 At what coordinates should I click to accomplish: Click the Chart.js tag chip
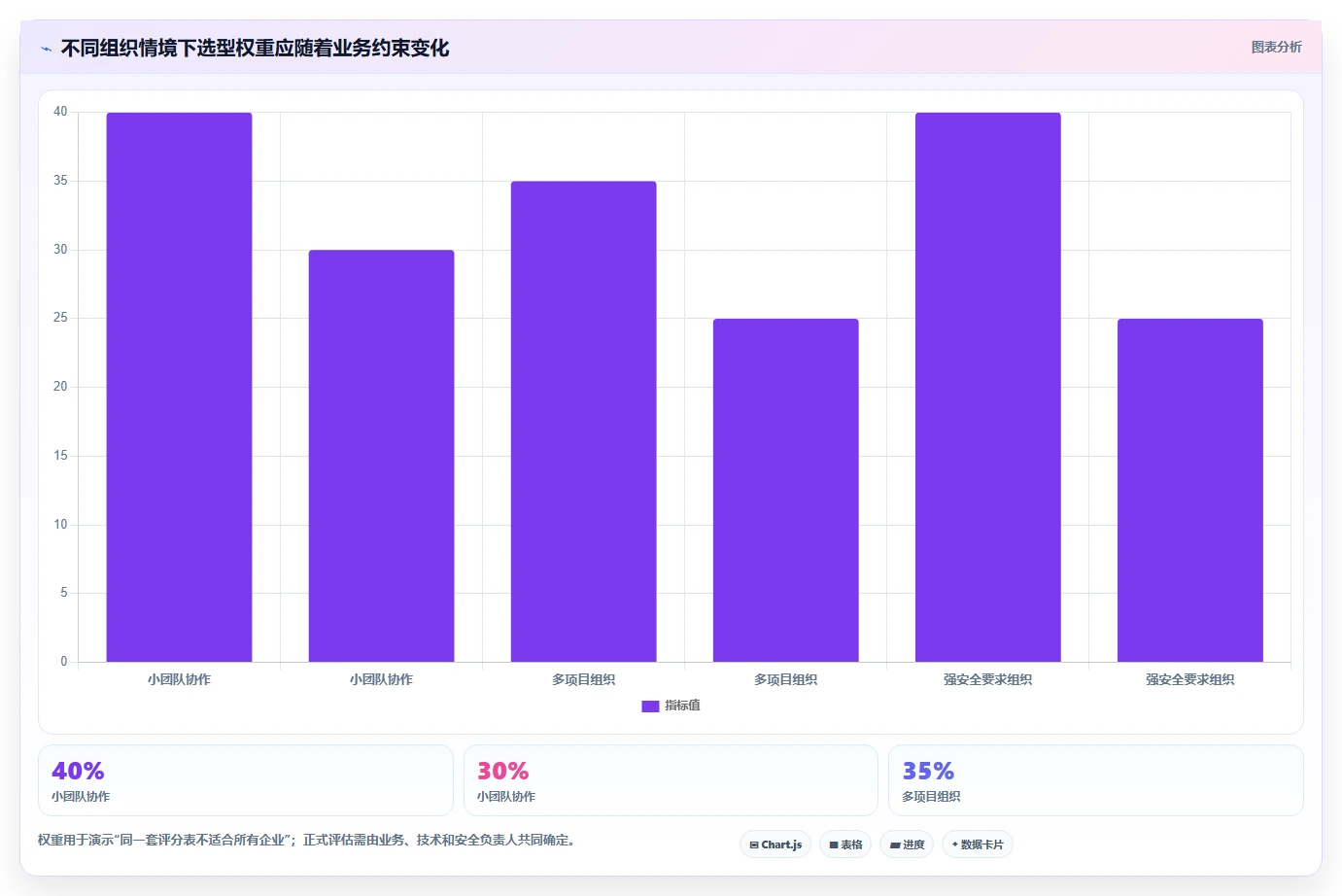(x=775, y=844)
